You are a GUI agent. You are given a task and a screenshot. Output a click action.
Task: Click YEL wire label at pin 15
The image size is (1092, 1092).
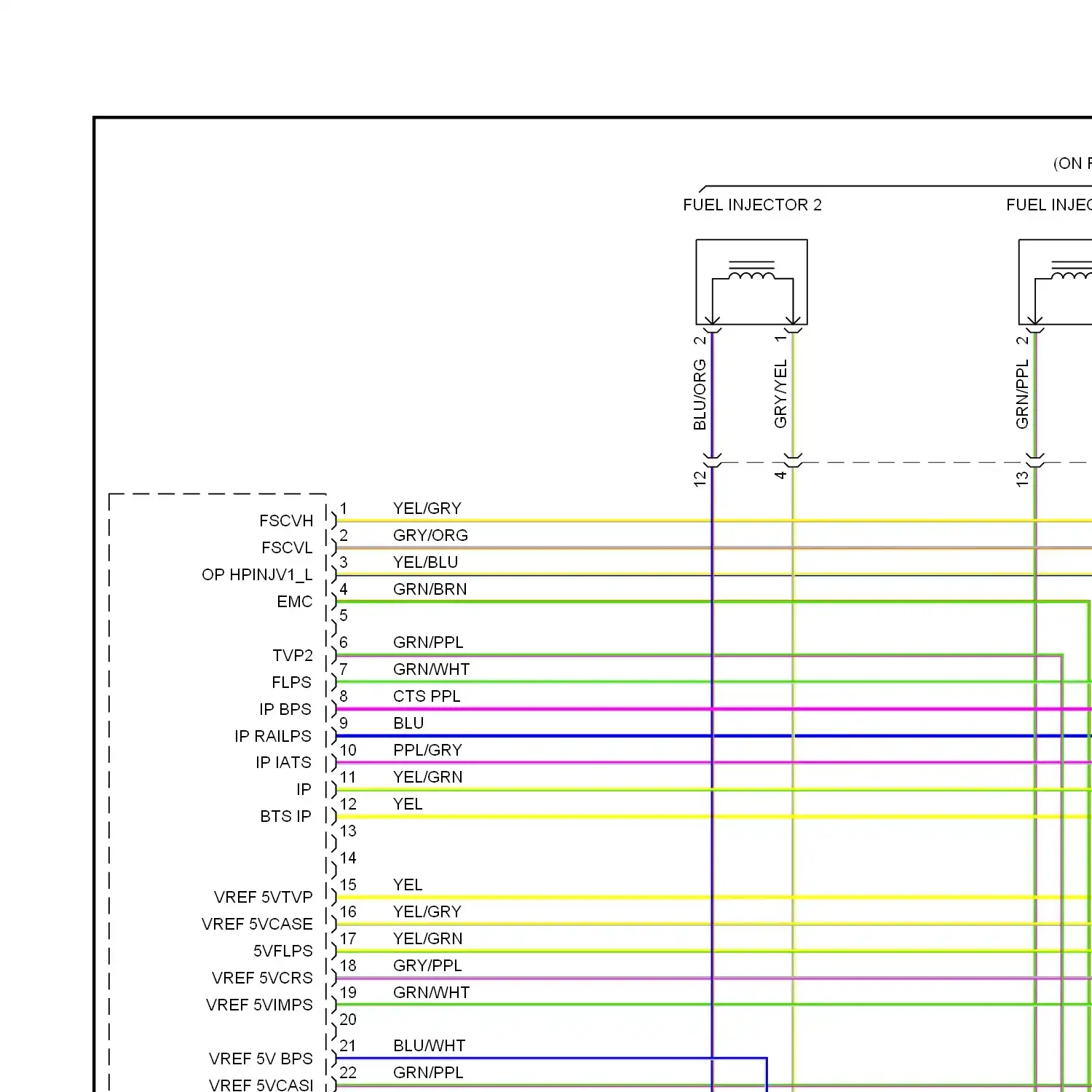tap(408, 885)
